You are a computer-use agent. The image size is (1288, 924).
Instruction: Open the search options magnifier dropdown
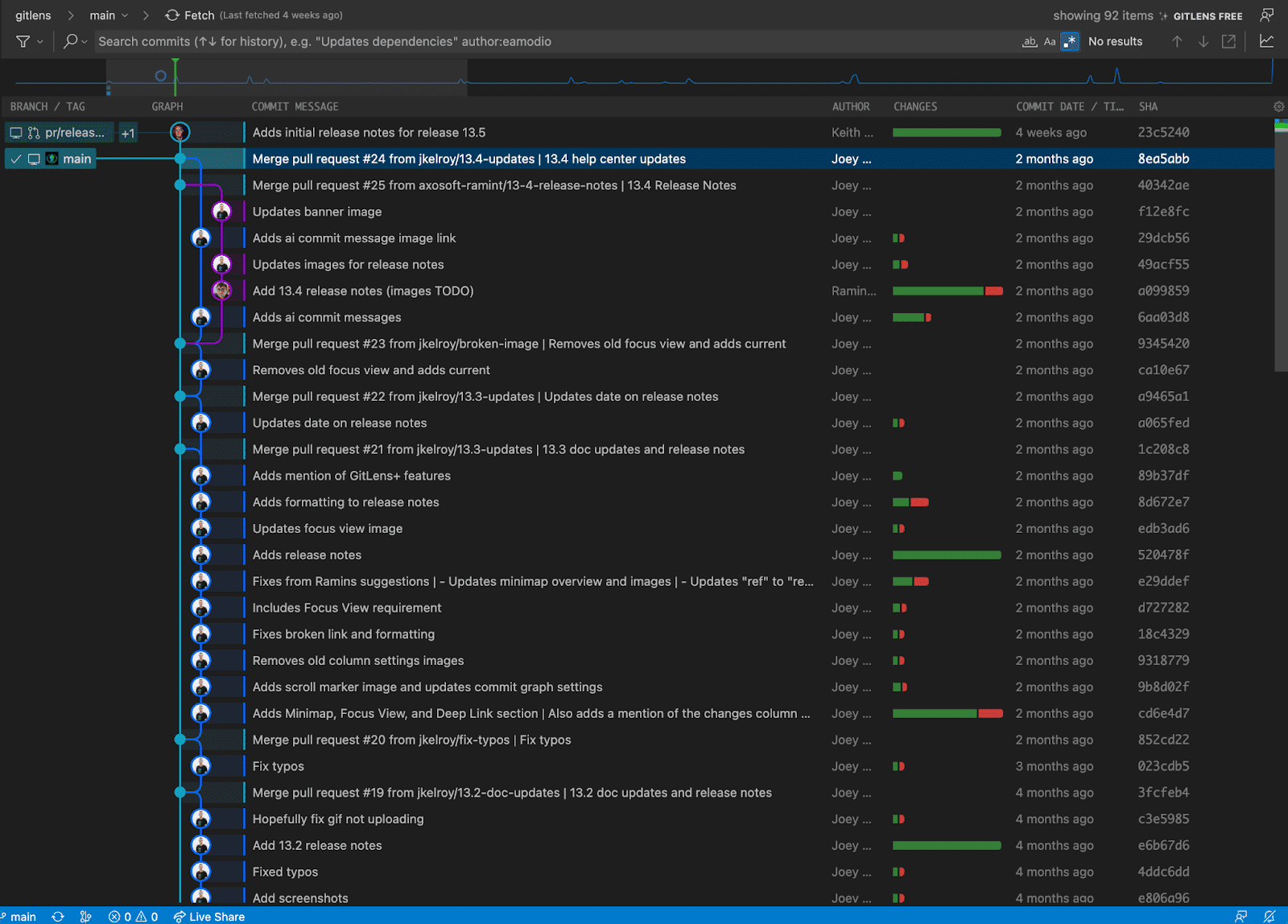pos(75,41)
